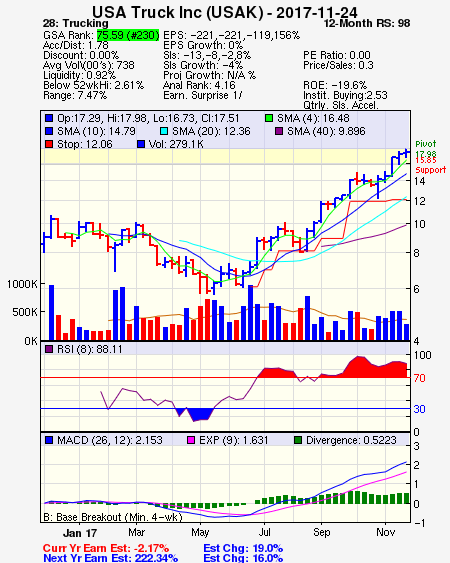Click the blue Vol legend swatch

(x=141, y=144)
